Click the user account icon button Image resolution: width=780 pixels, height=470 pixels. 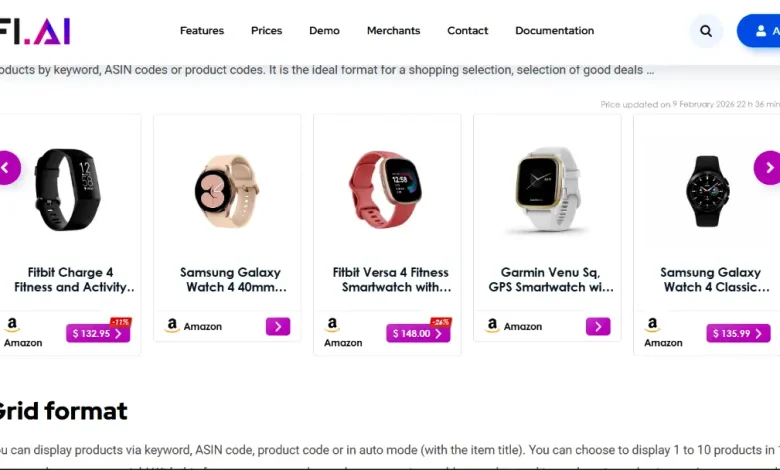pos(760,31)
